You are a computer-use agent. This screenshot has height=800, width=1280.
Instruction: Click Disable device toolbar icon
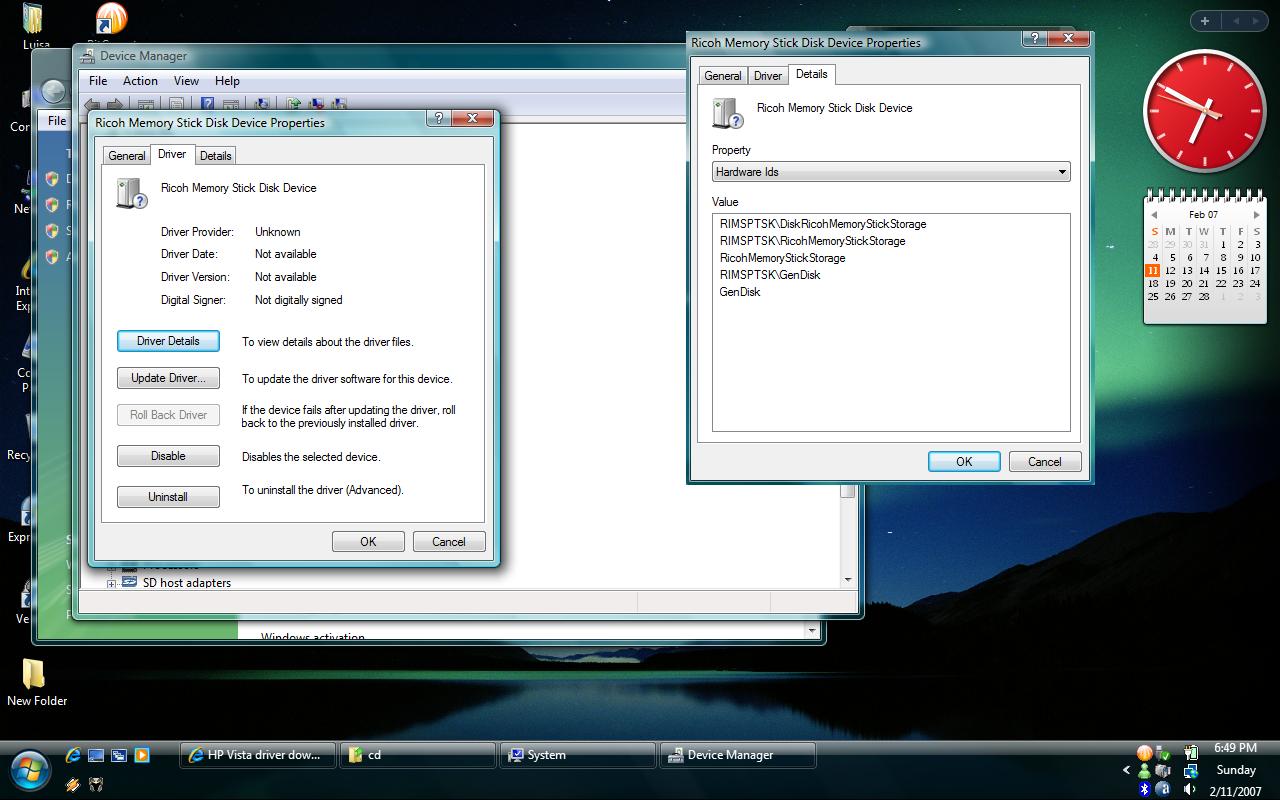(x=340, y=104)
